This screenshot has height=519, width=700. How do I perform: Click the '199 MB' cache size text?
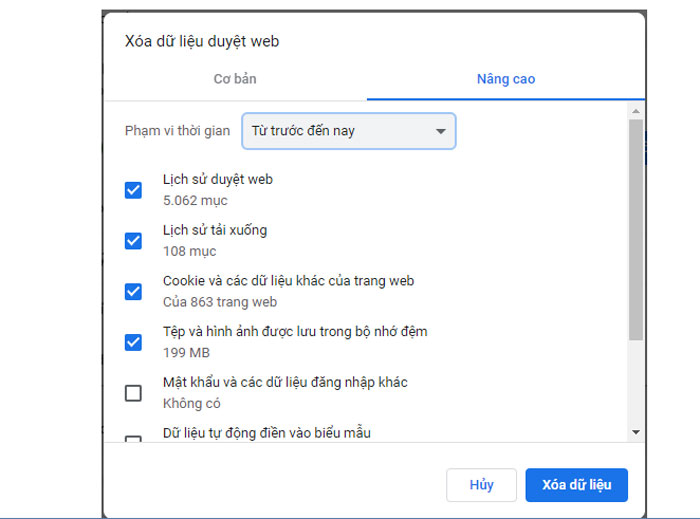pyautogui.click(x=186, y=352)
